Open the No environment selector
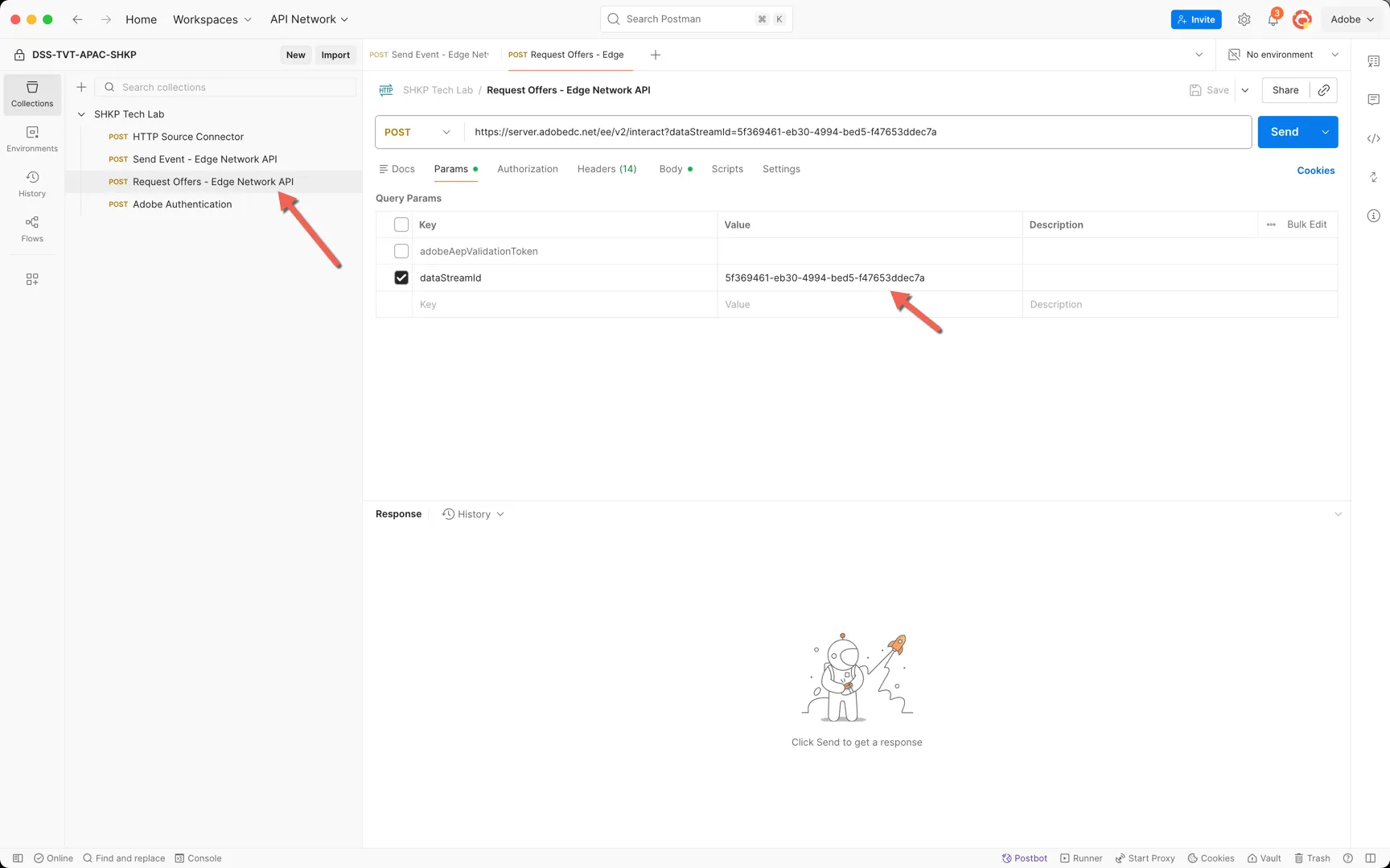1390x868 pixels. coord(1283,55)
